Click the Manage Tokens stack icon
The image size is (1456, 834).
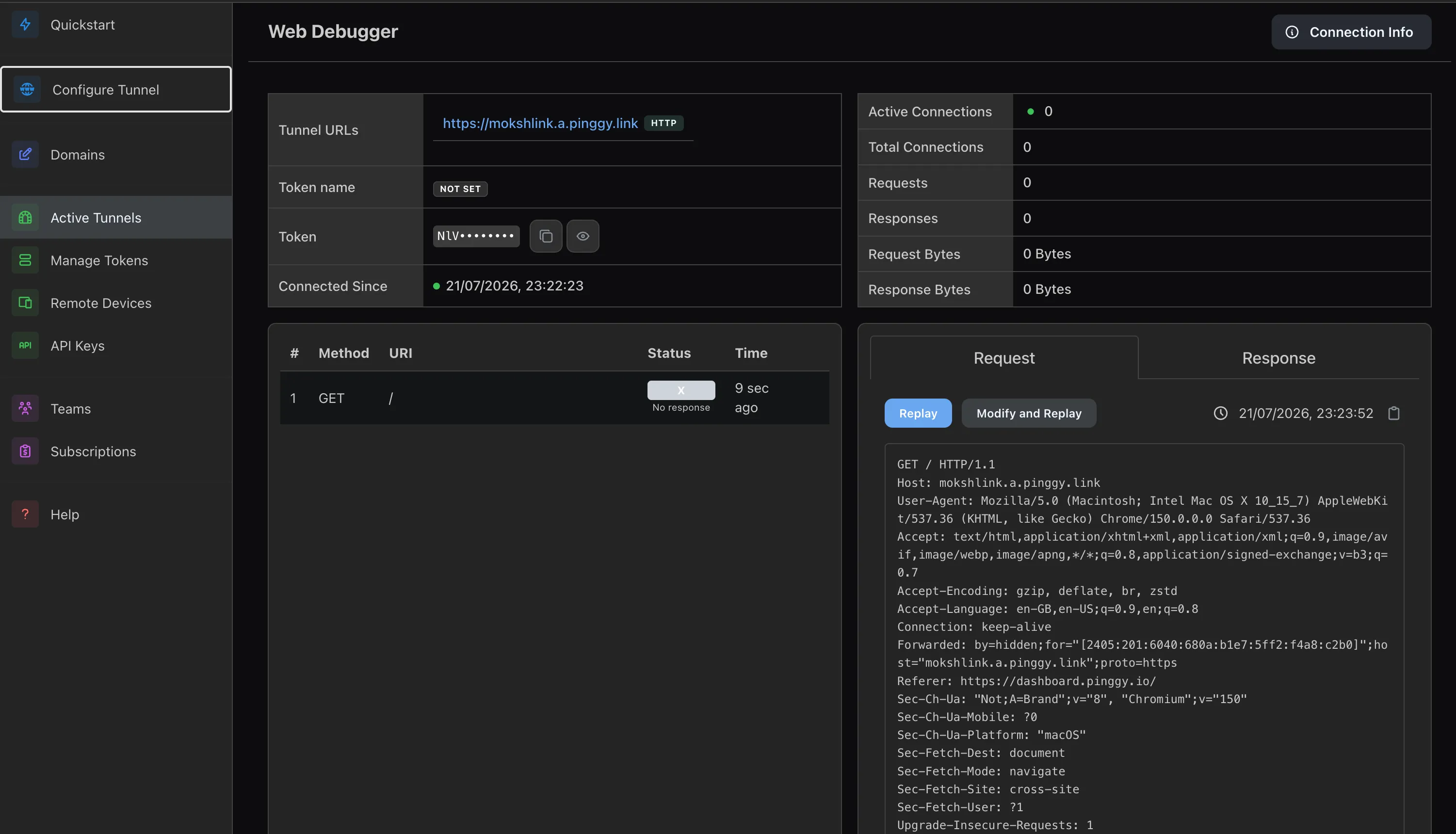(x=25, y=260)
